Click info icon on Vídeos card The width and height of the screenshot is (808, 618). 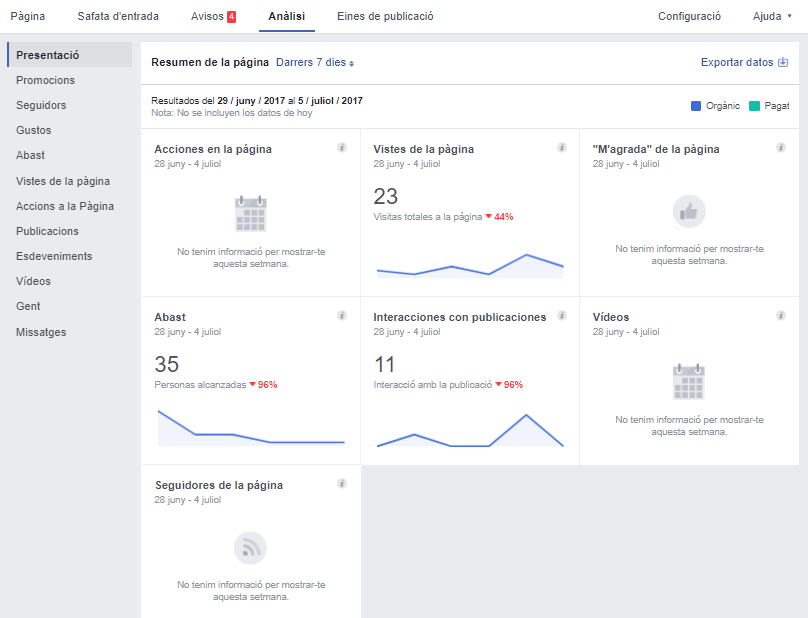[781, 316]
